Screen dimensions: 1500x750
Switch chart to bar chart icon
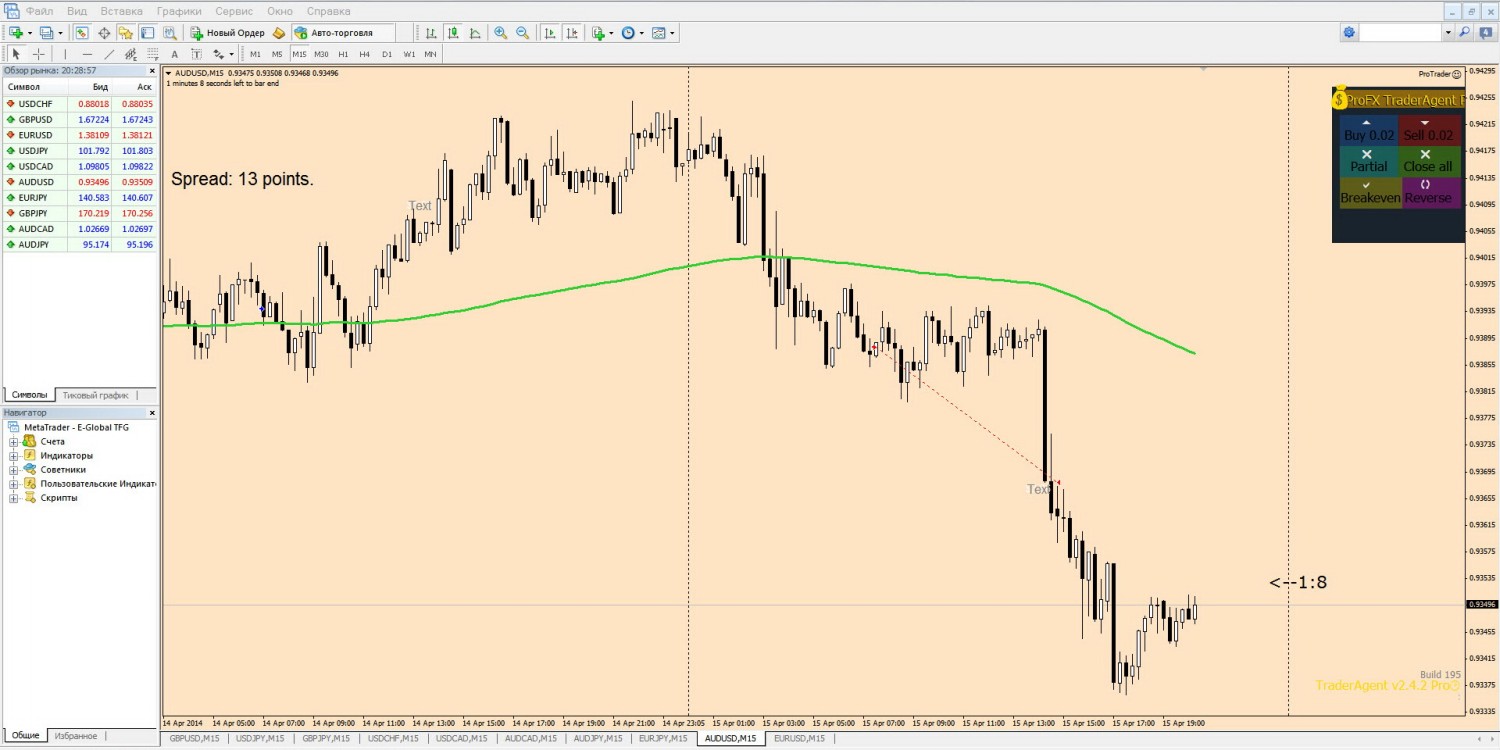click(x=431, y=33)
